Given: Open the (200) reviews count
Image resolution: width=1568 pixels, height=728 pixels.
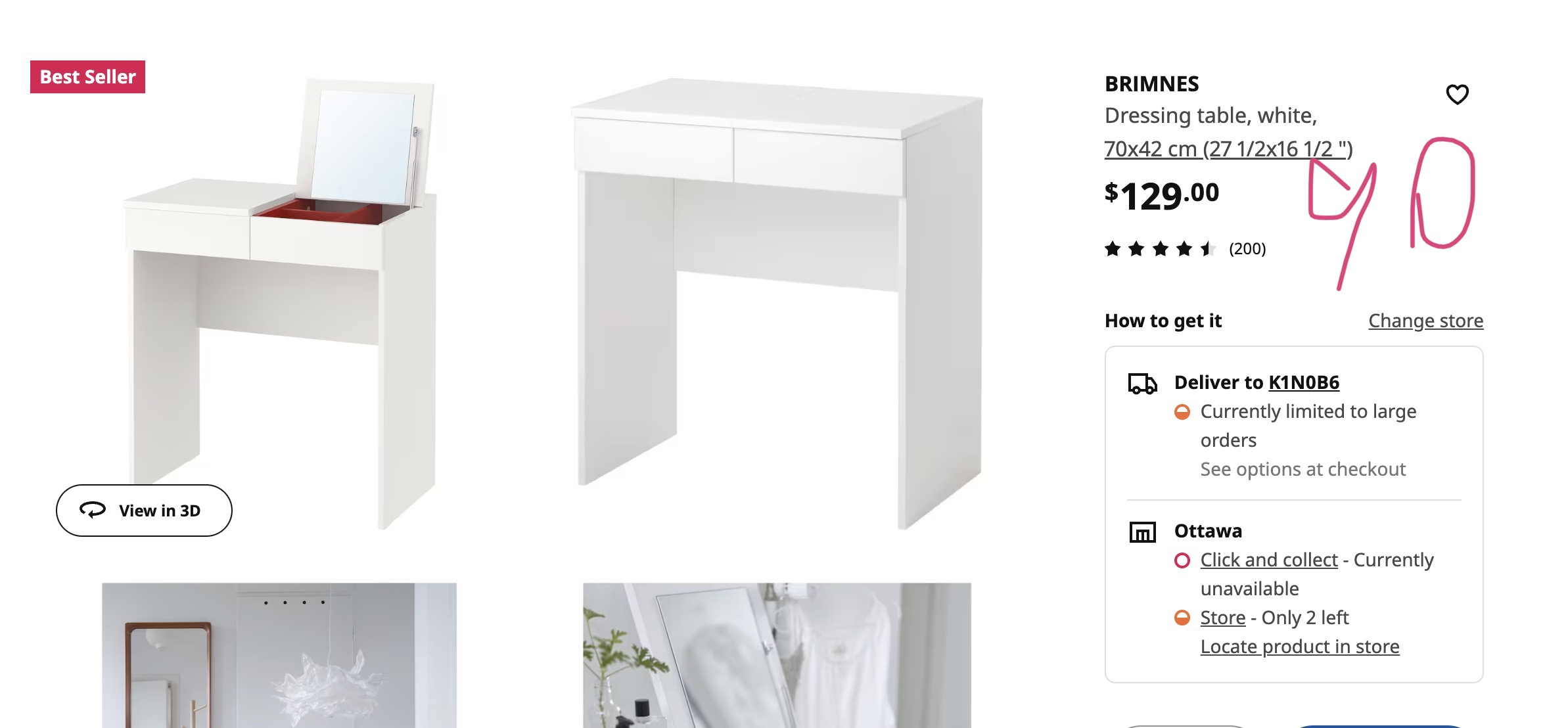Looking at the screenshot, I should point(1247,249).
